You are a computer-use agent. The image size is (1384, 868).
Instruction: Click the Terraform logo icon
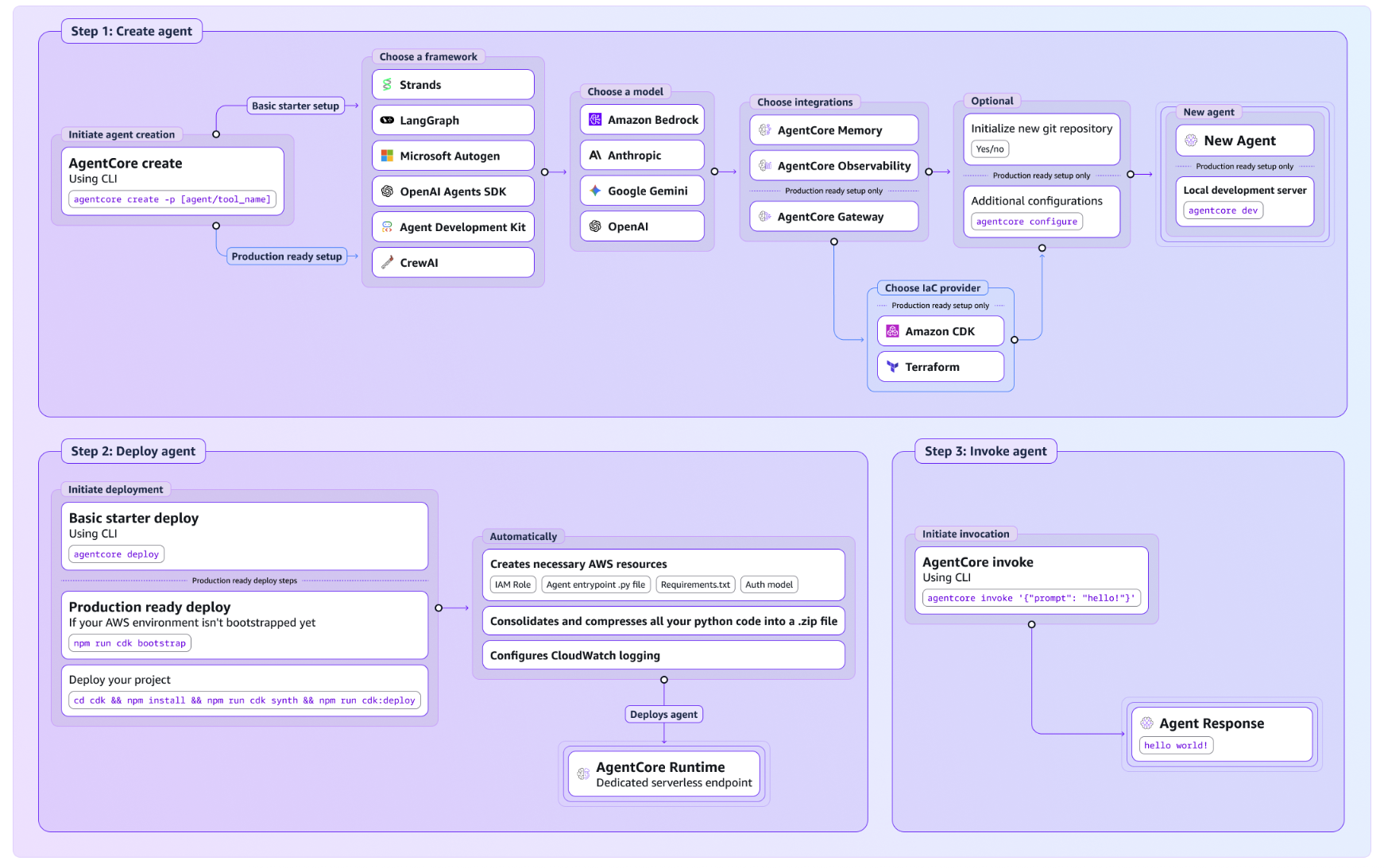[893, 367]
